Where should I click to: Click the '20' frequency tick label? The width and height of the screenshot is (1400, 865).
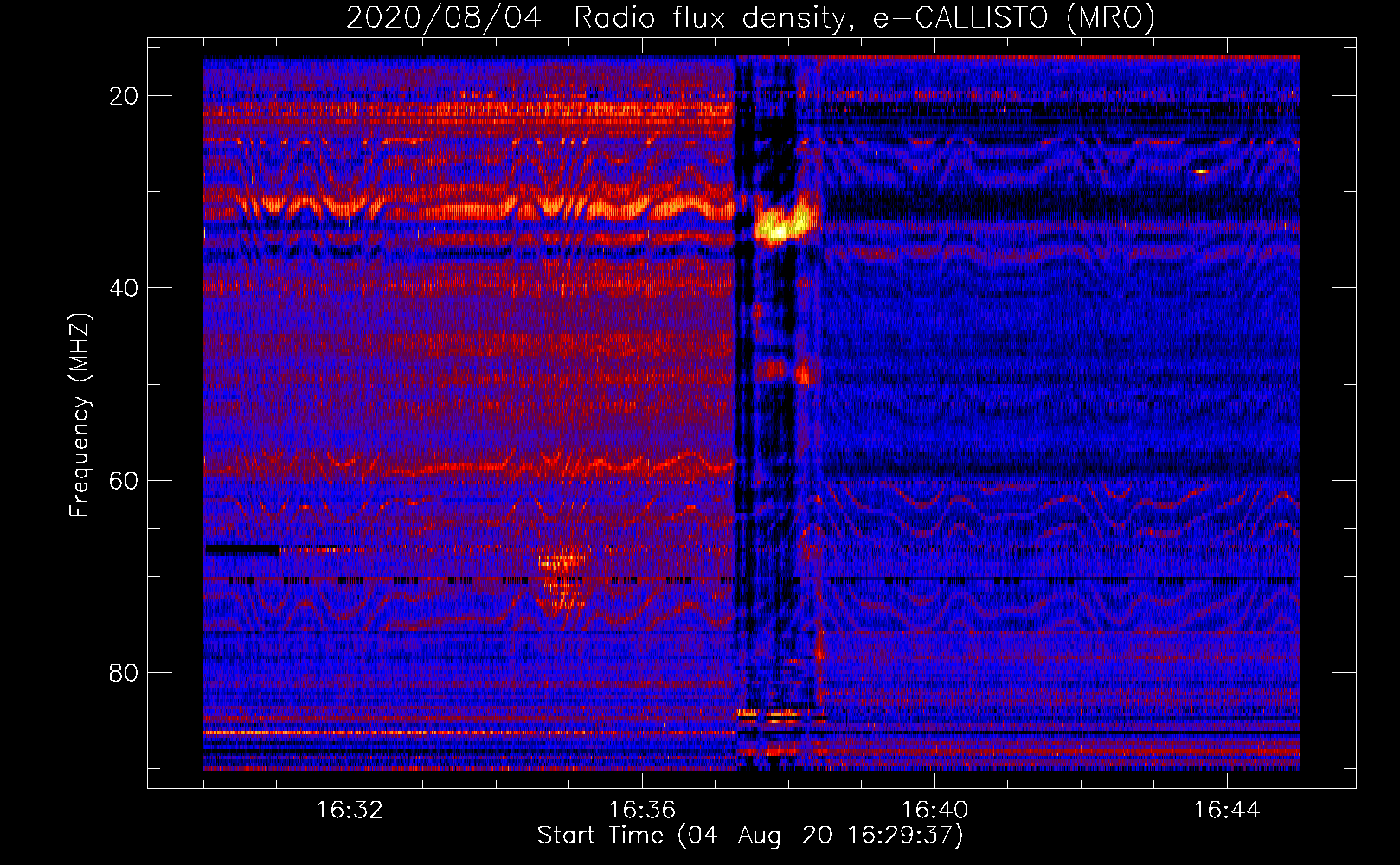click(124, 96)
